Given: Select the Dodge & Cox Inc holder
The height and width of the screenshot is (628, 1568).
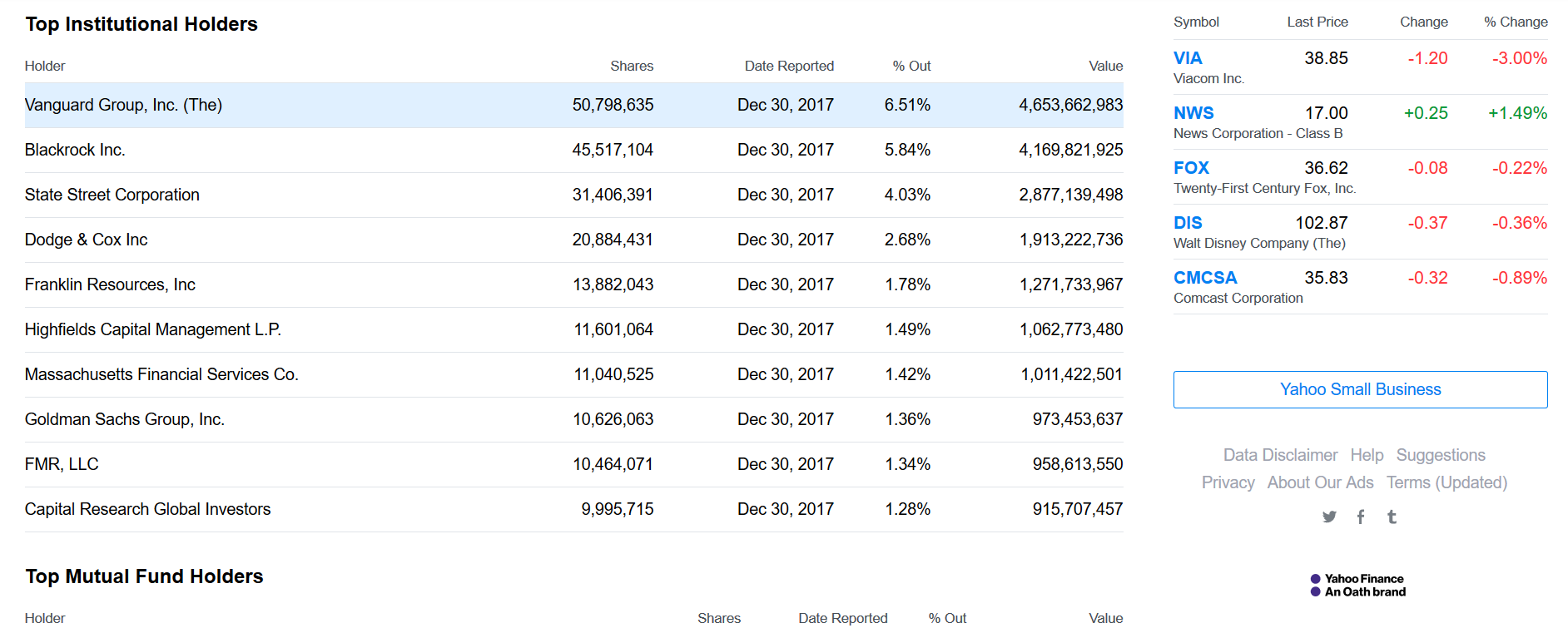Looking at the screenshot, I should [86, 240].
